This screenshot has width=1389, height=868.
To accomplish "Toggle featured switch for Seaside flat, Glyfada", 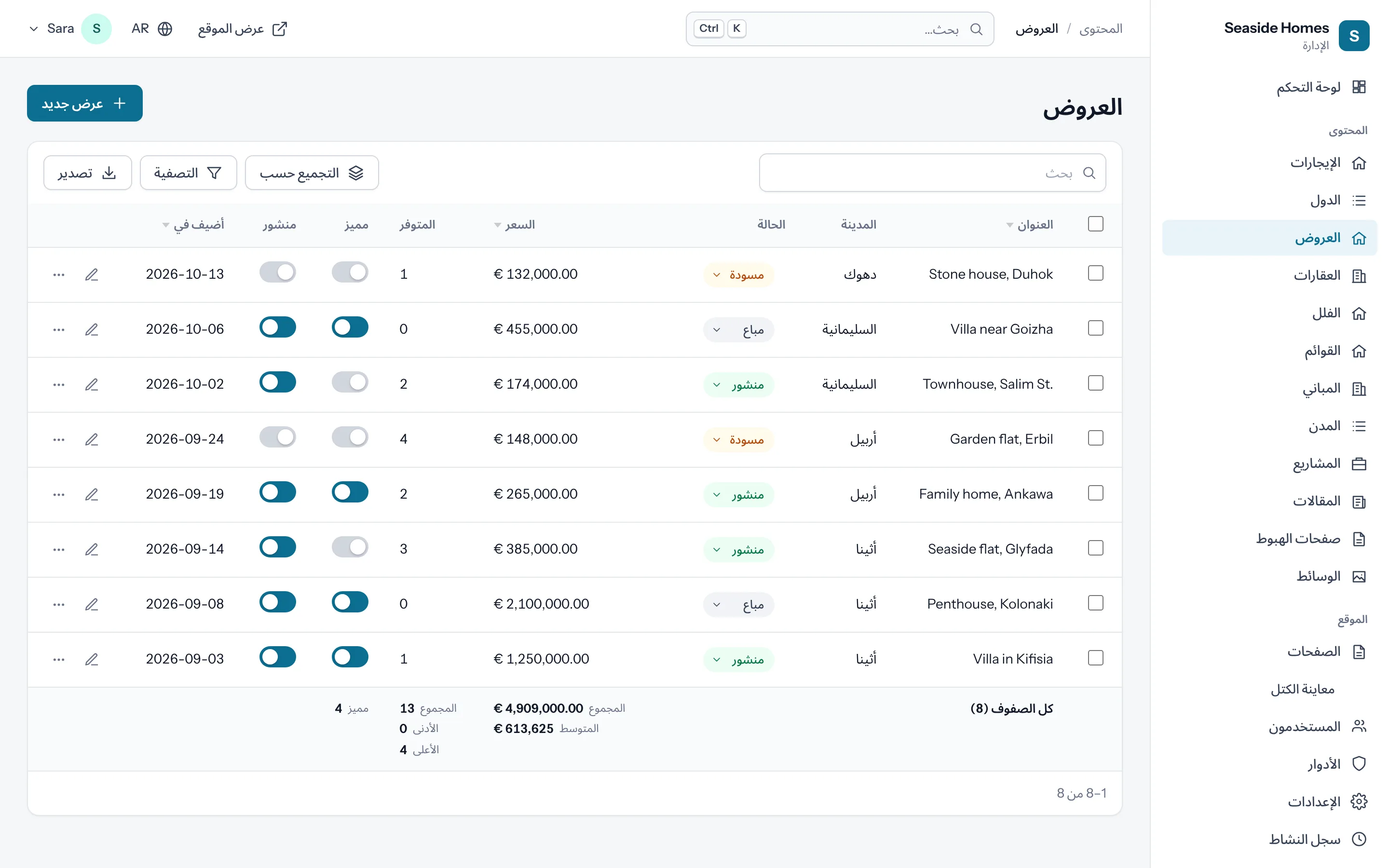I will point(350,547).
